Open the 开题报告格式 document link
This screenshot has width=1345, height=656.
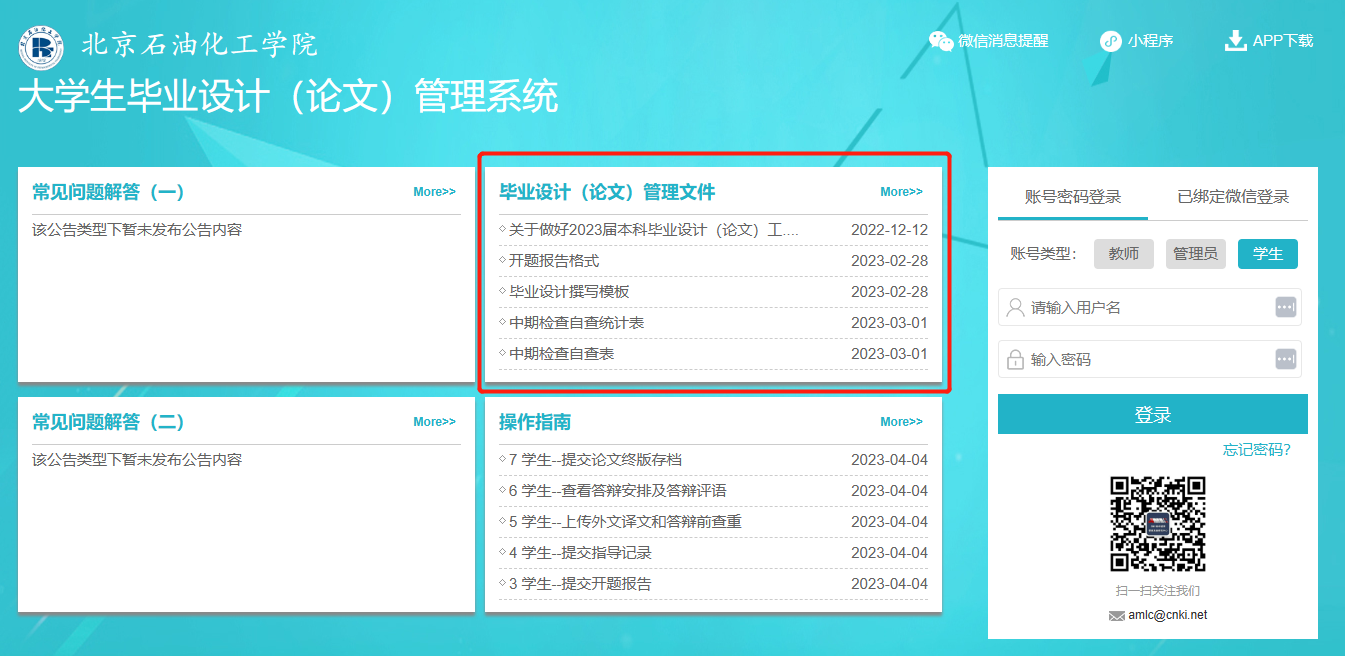(554, 261)
